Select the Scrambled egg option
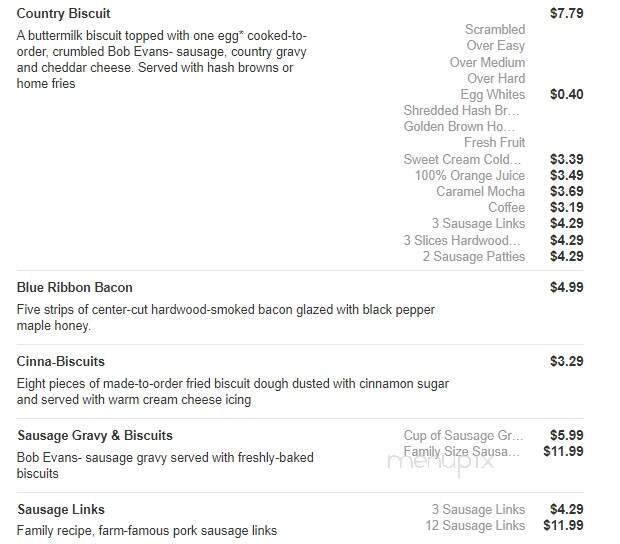 [x=495, y=29]
